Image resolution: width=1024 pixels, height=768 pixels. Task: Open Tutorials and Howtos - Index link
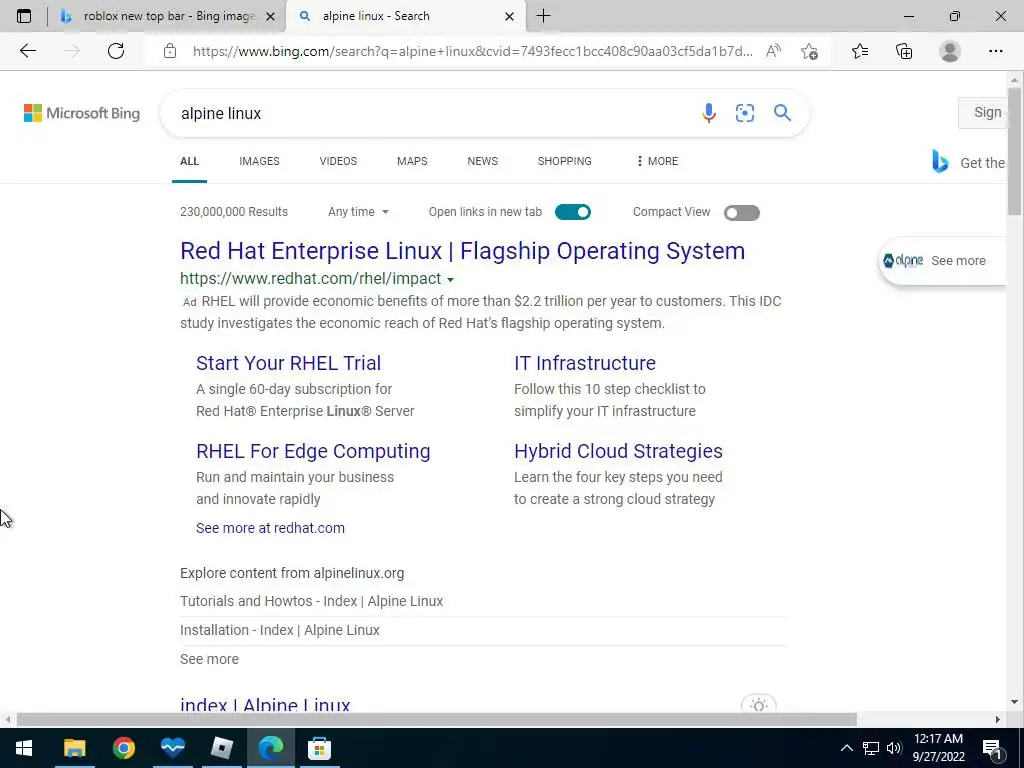(312, 601)
